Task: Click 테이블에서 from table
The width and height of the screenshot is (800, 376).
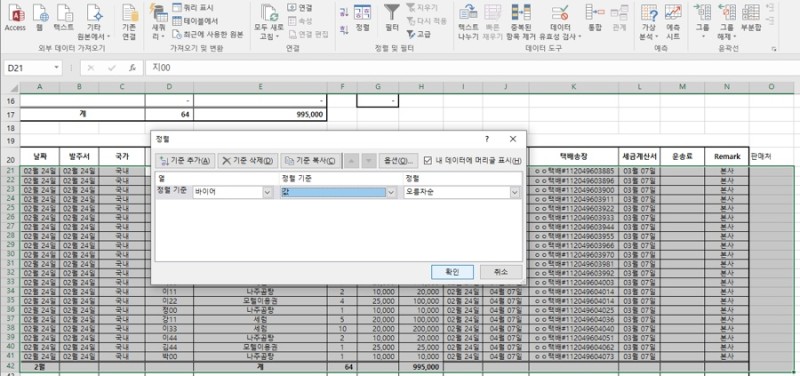Action: click(195, 21)
